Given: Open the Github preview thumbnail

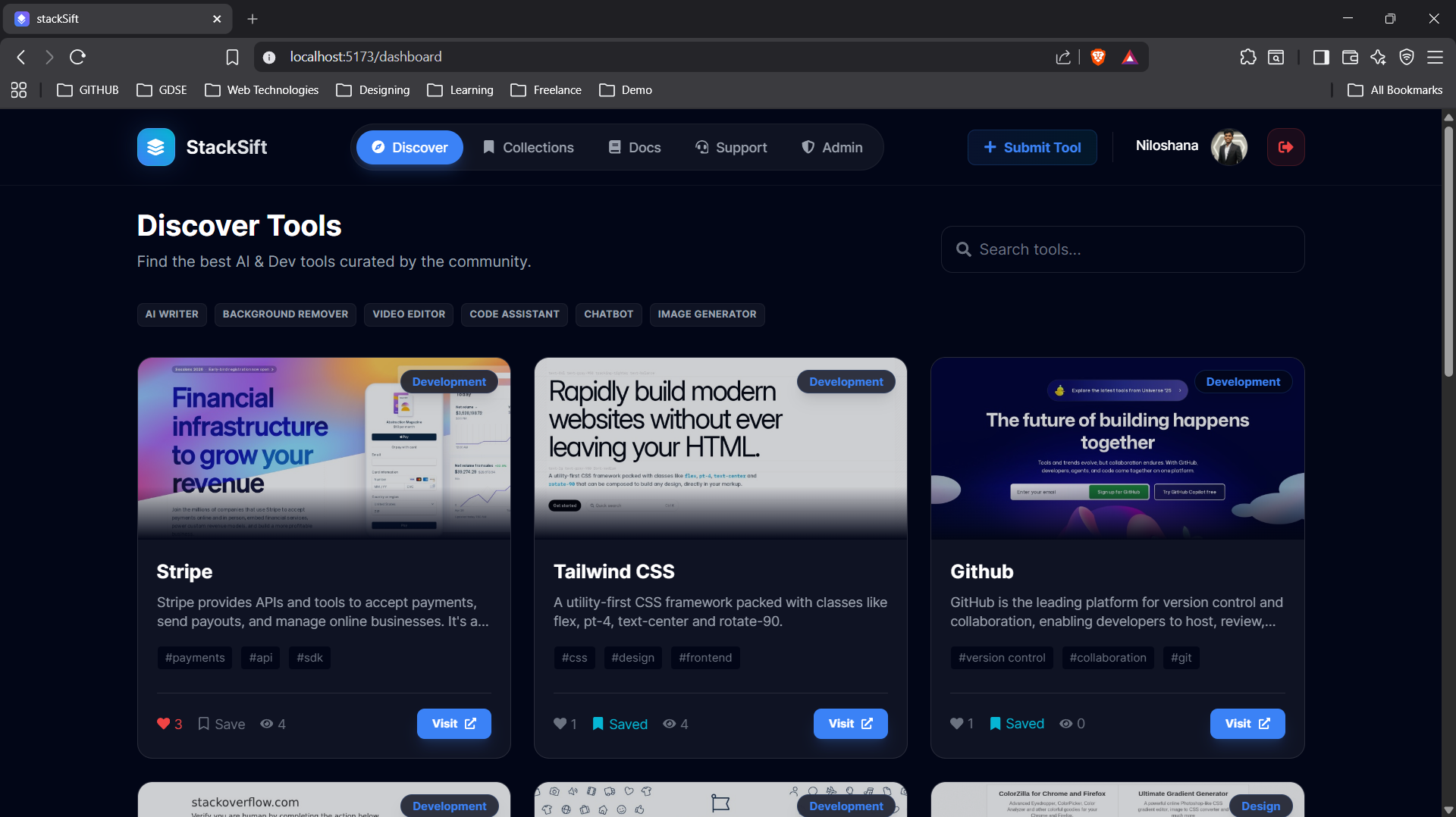Looking at the screenshot, I should (x=1118, y=449).
